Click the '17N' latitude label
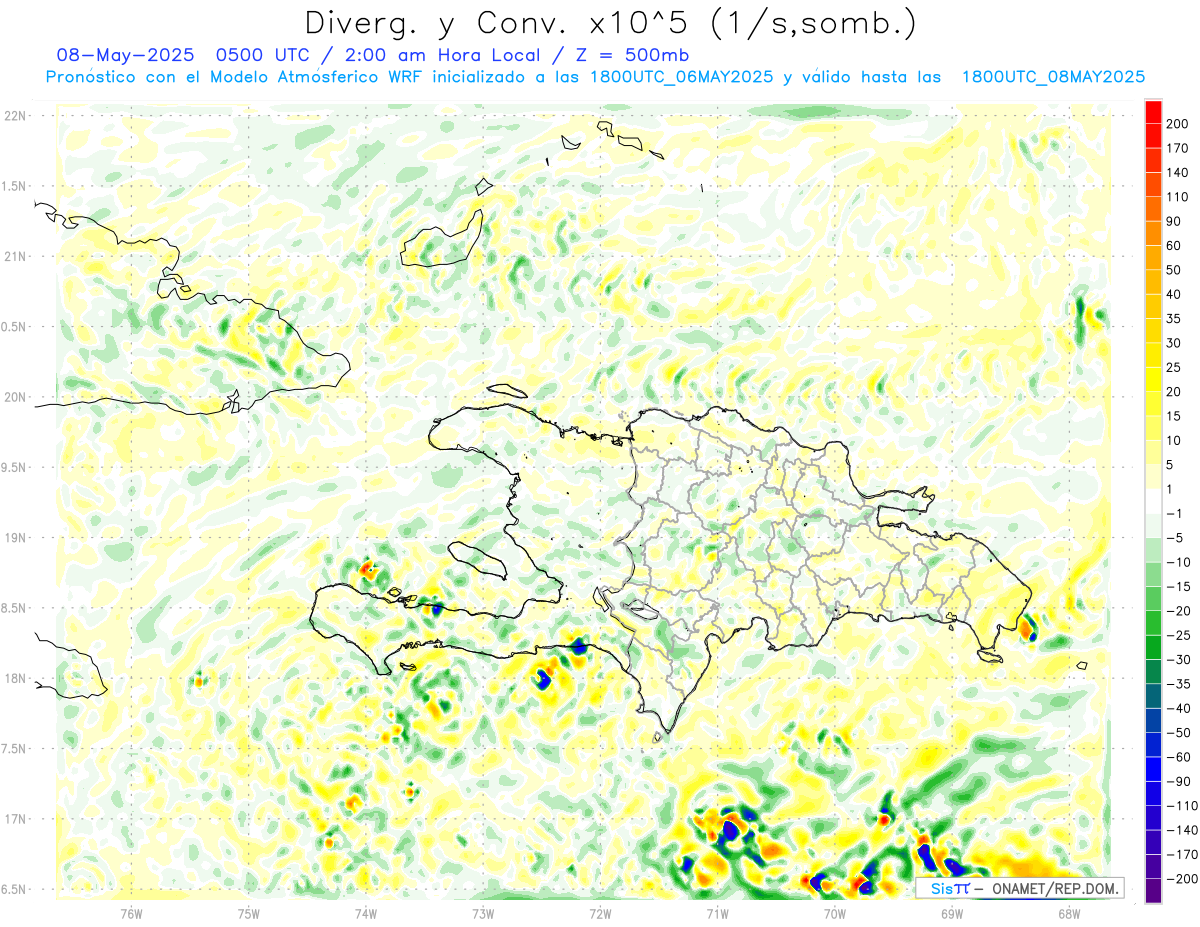1200x927 pixels. point(14,819)
